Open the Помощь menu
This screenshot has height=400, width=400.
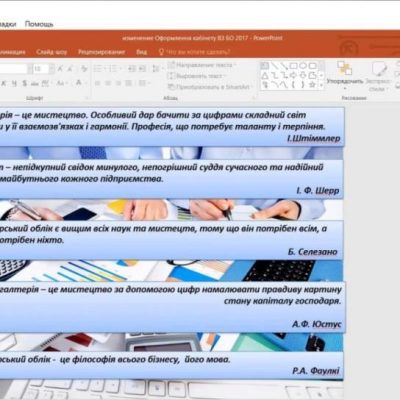pyautogui.click(x=39, y=24)
